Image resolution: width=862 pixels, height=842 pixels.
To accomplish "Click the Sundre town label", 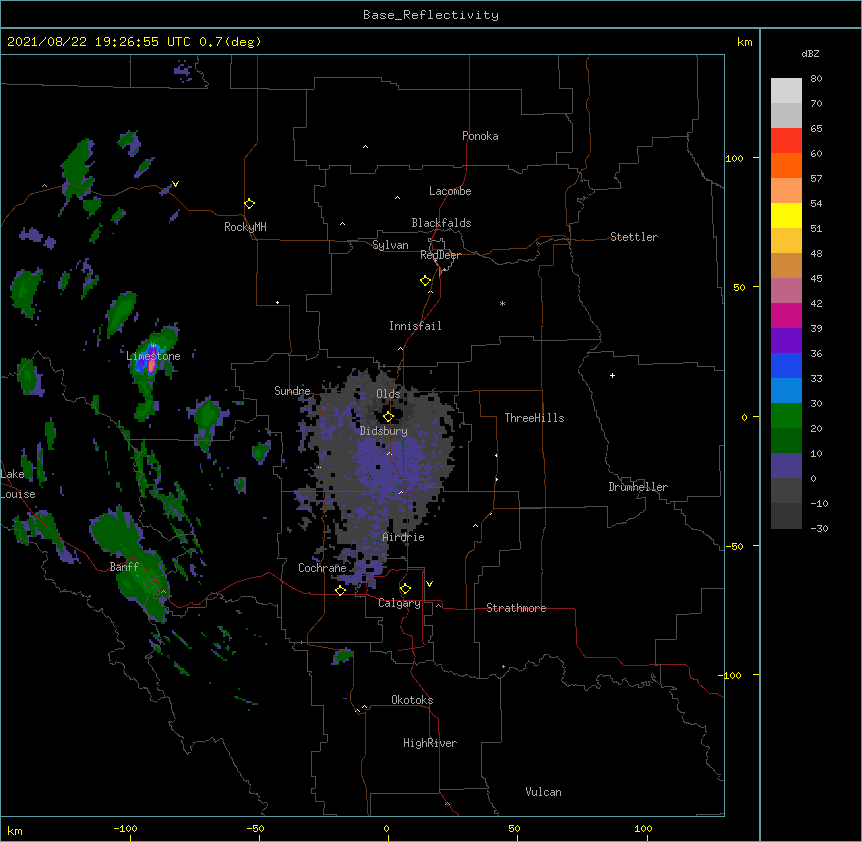I will coord(292,391).
